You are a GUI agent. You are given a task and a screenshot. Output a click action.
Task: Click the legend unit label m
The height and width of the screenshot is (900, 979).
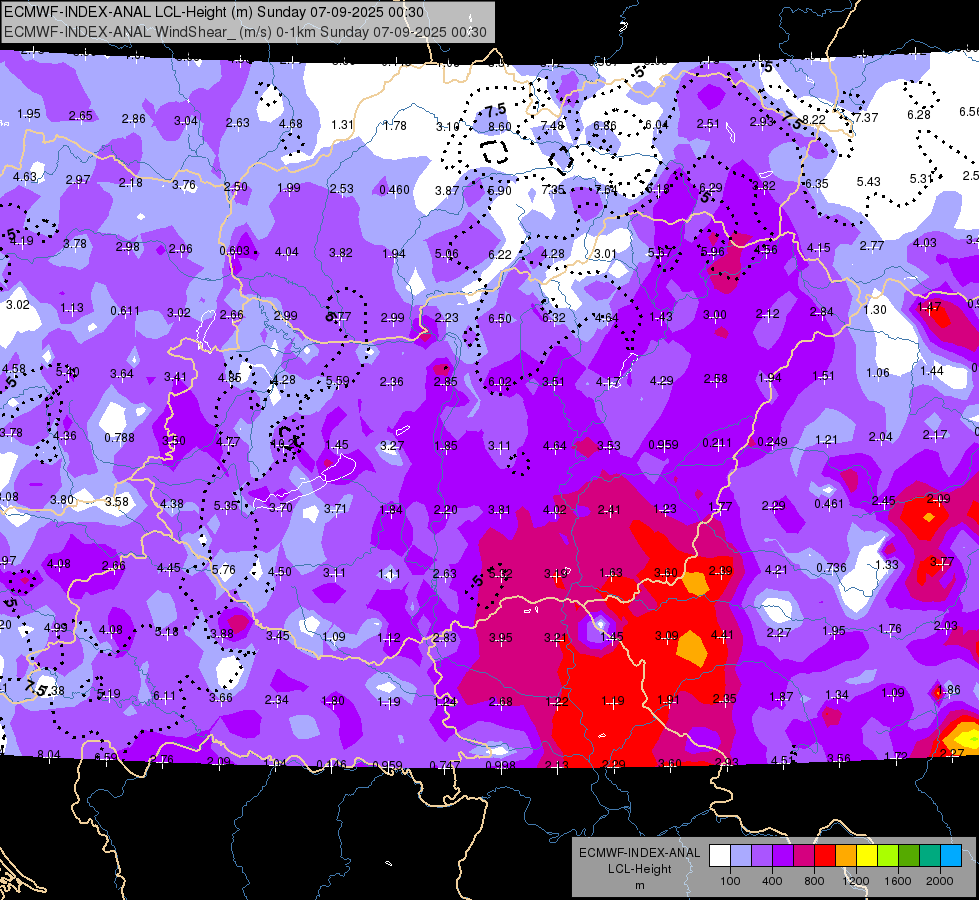639,886
